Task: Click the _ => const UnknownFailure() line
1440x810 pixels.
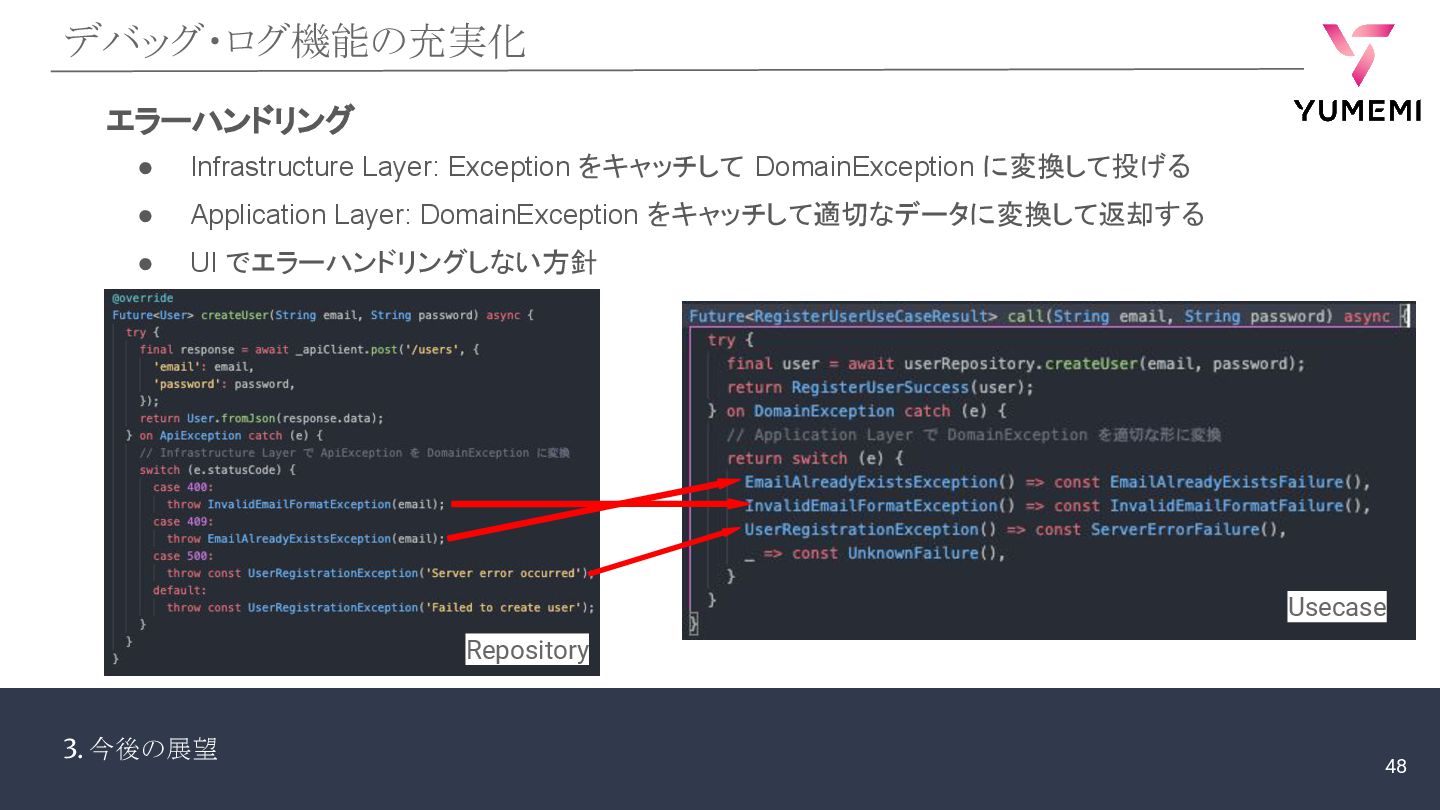Action: [875, 553]
